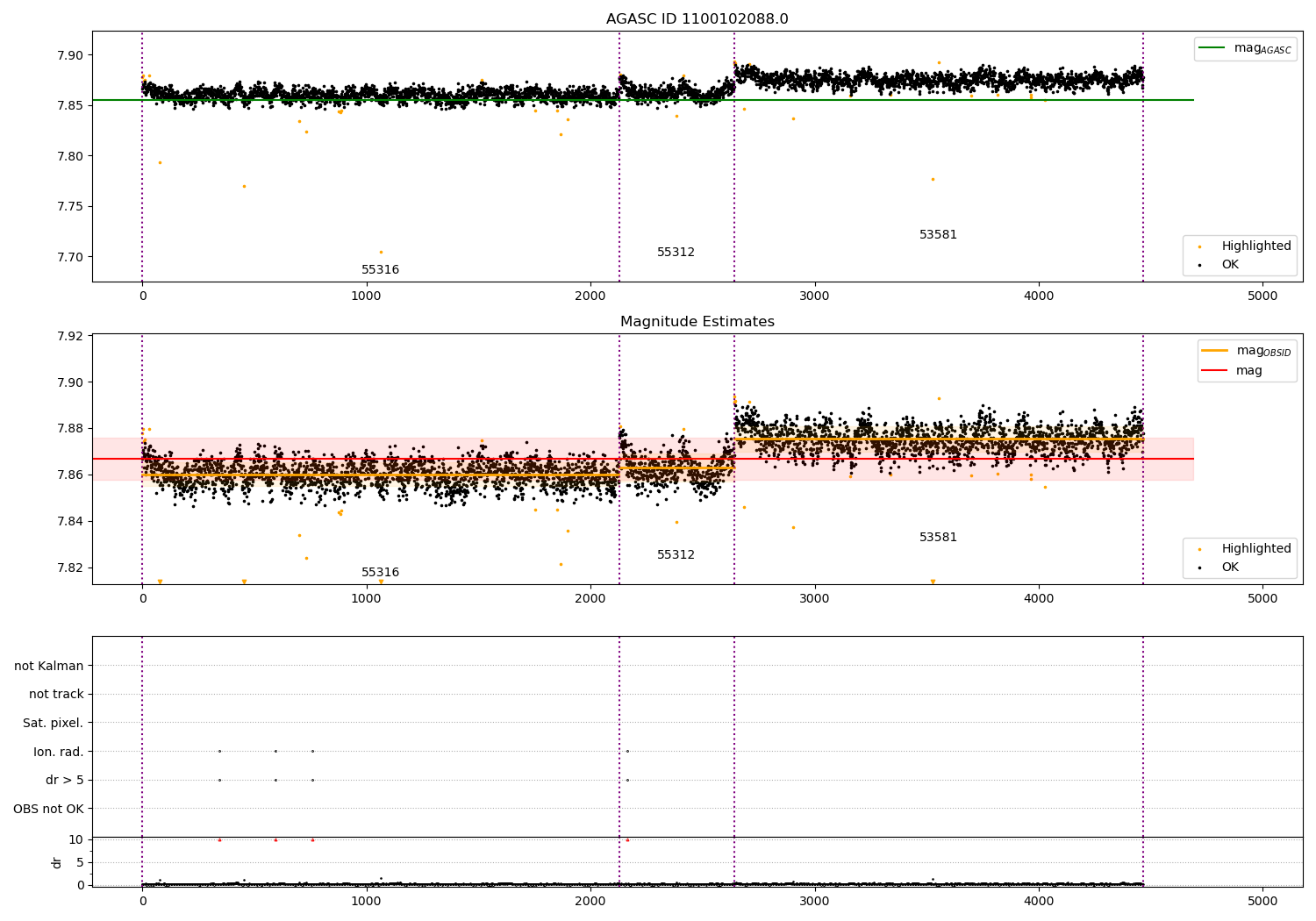Screen dimensions: 1316x921
Task: Click the 2000 x-axis tick of top plot
Action: click(x=590, y=296)
